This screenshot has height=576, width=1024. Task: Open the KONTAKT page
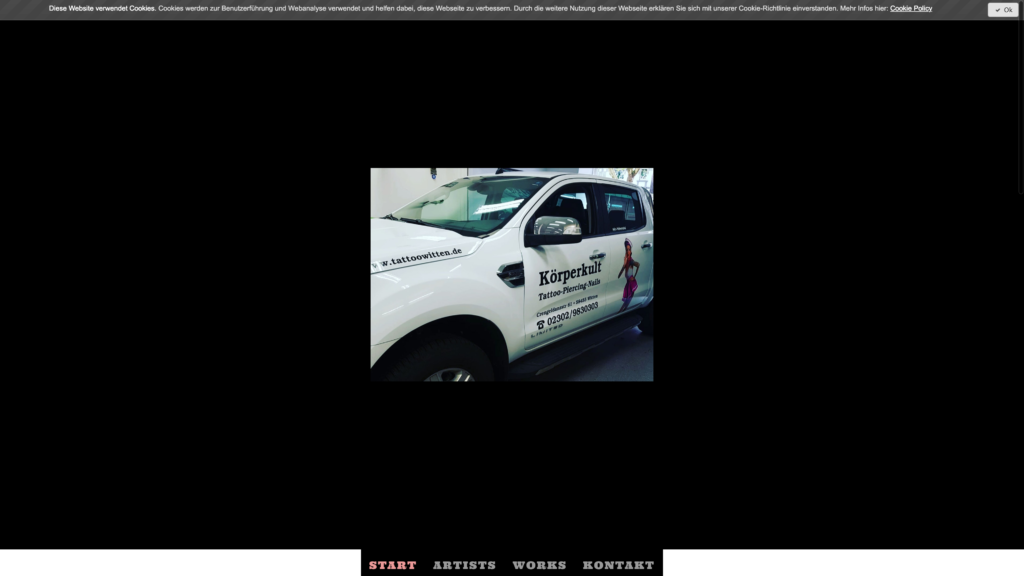pos(618,565)
